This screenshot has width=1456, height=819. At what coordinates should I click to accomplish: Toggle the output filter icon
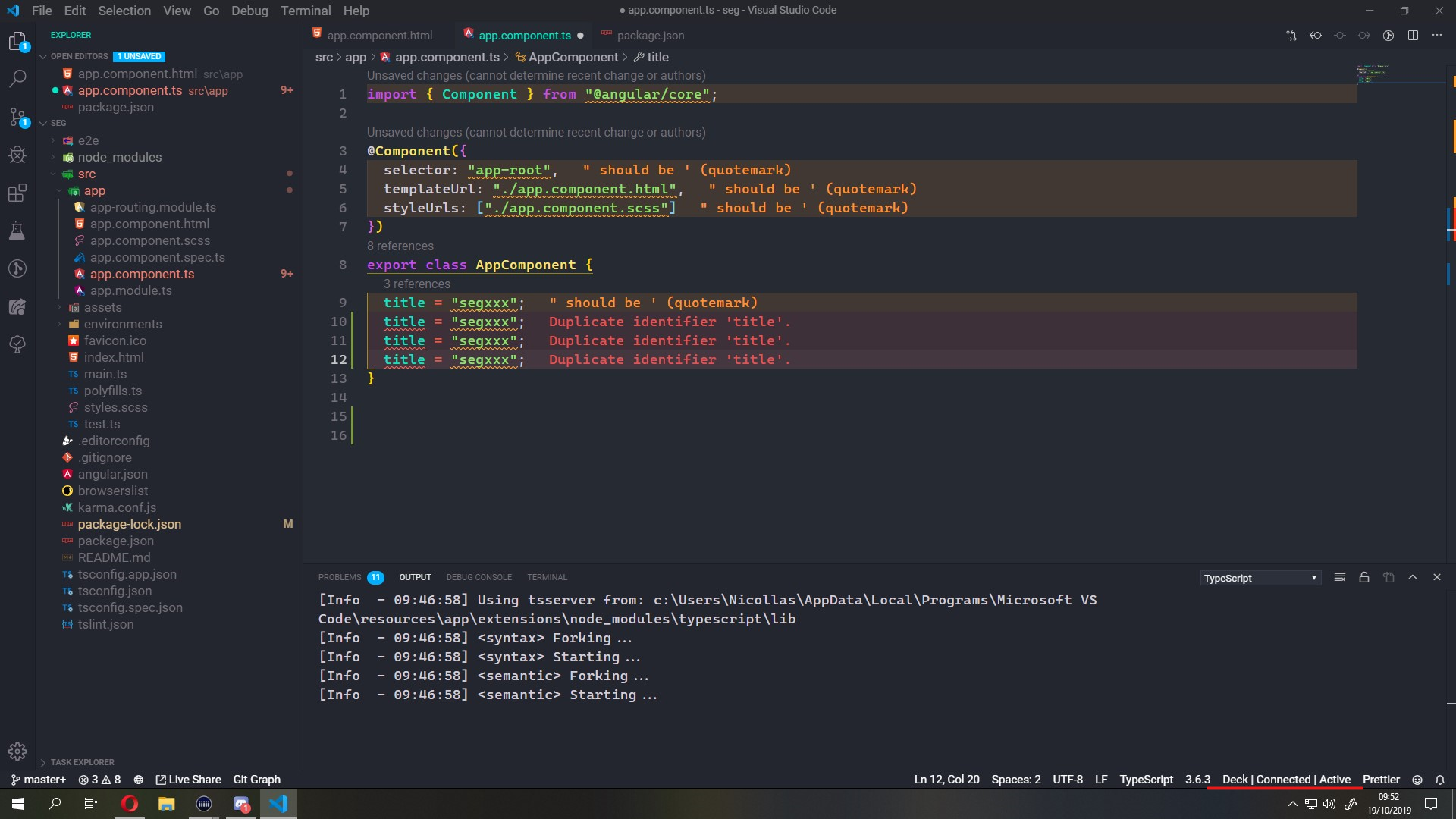point(1339,577)
